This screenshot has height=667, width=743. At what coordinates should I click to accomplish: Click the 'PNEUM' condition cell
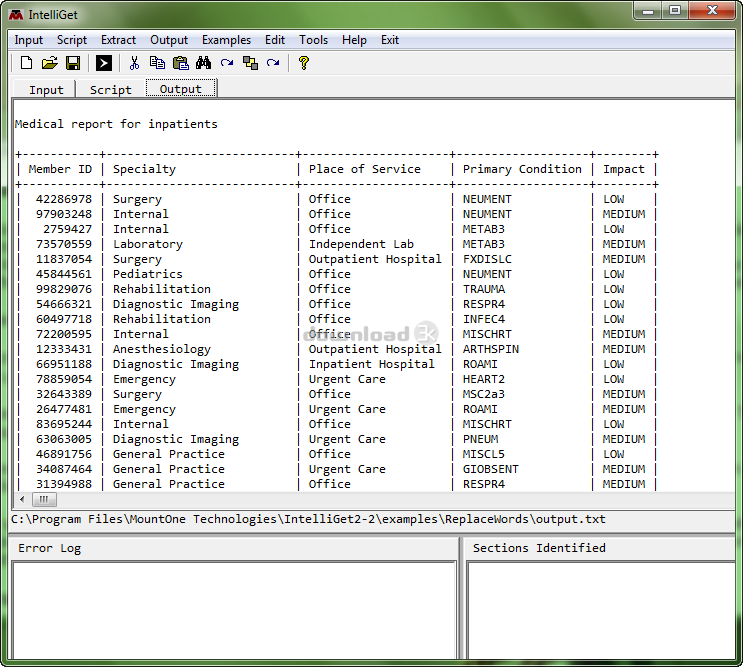point(480,439)
